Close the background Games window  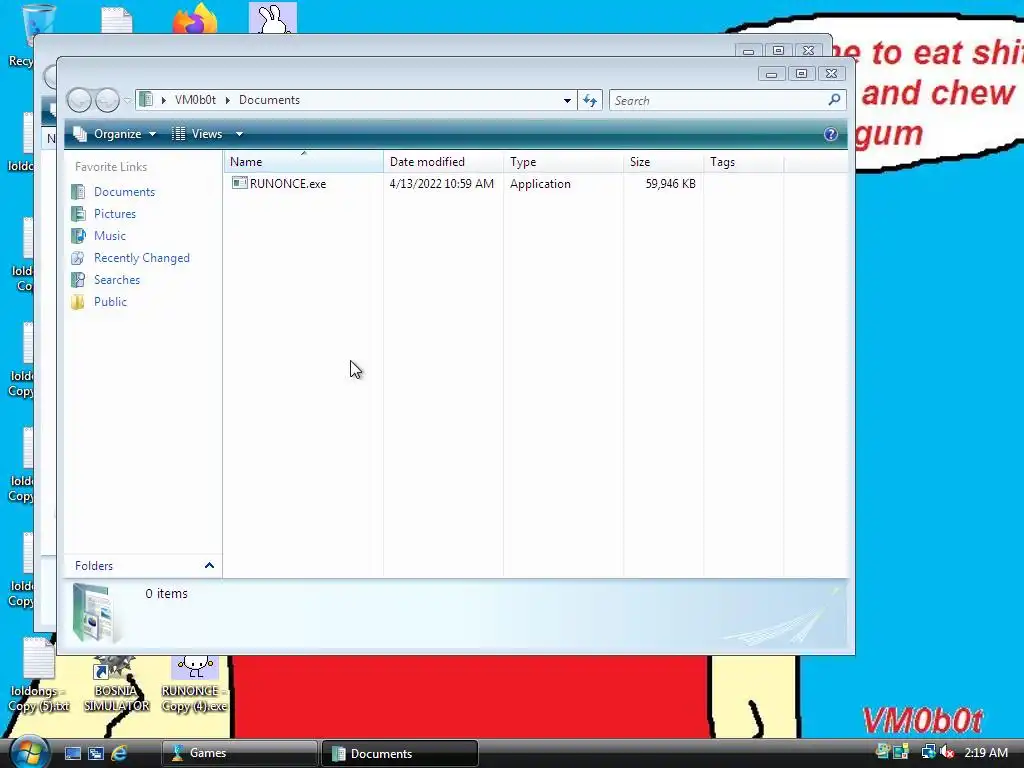pyautogui.click(x=808, y=50)
